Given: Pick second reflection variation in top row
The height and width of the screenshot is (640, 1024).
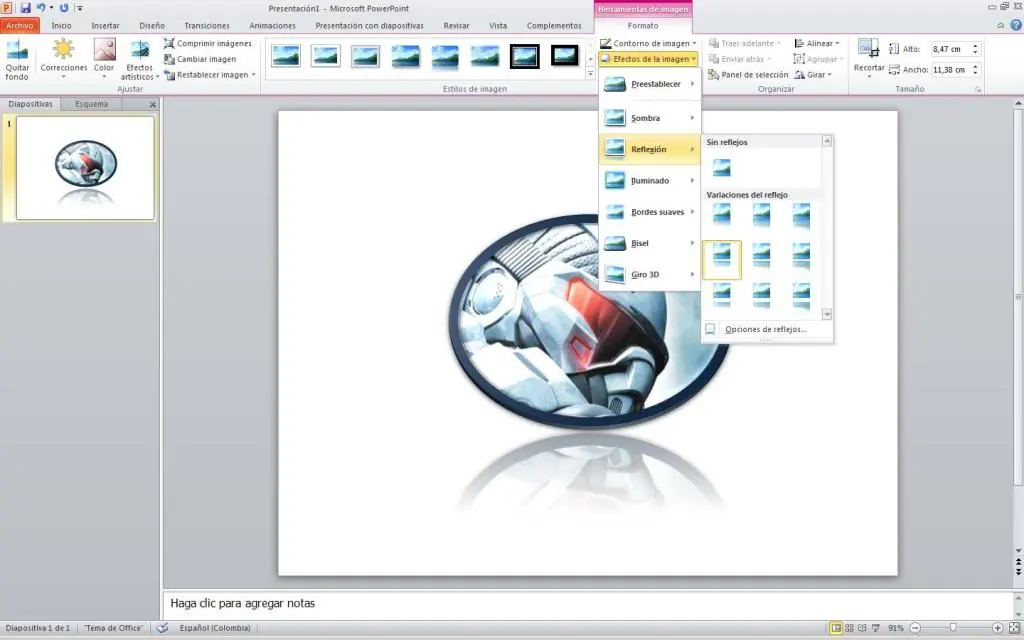Looking at the screenshot, I should pos(761,216).
